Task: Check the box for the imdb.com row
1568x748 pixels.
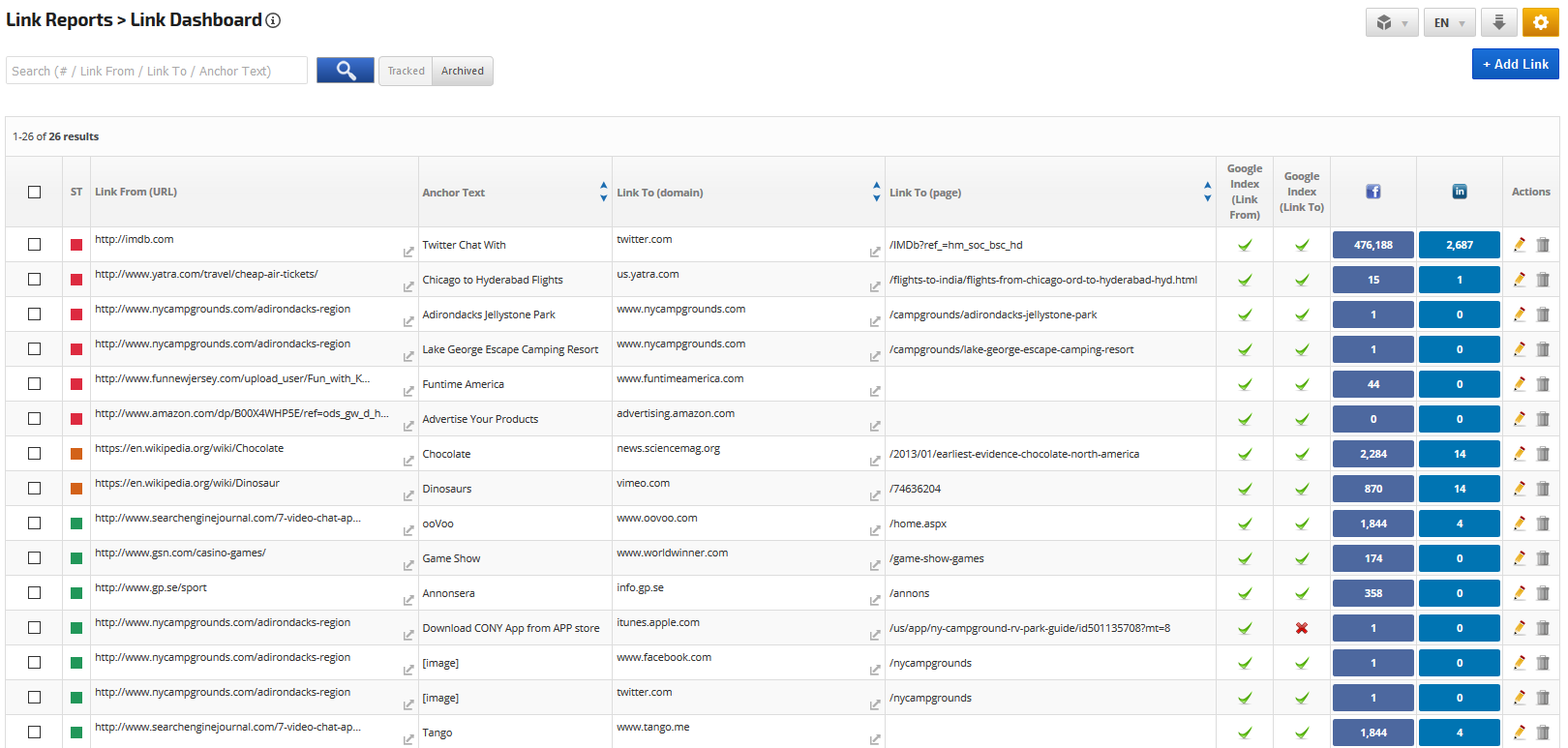Action: coord(35,245)
